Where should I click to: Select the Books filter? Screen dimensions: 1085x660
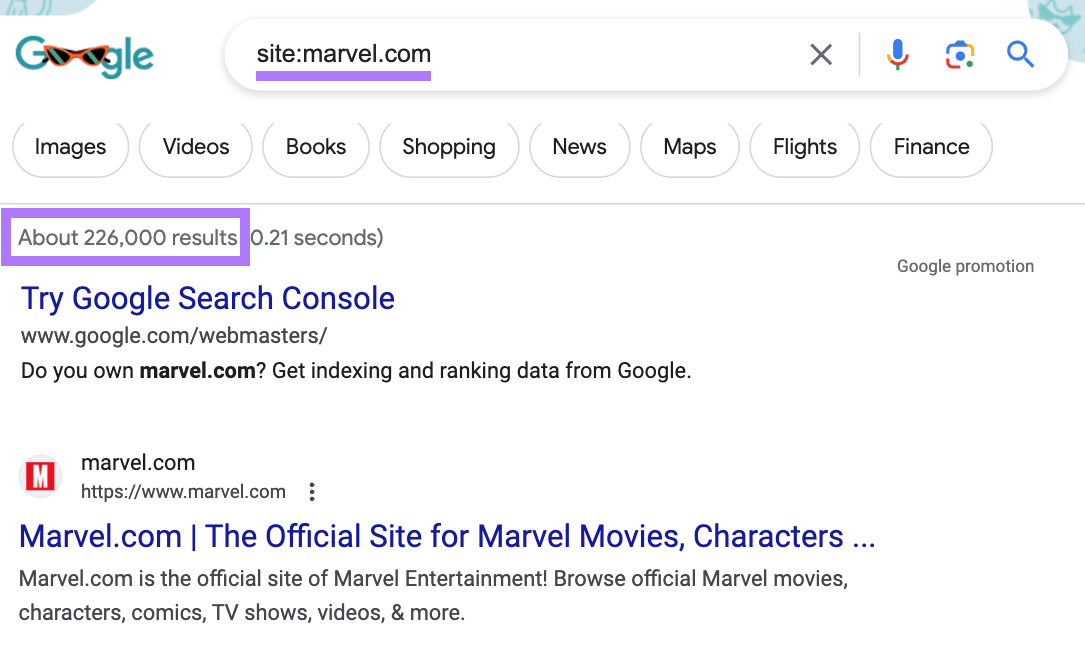[315, 147]
